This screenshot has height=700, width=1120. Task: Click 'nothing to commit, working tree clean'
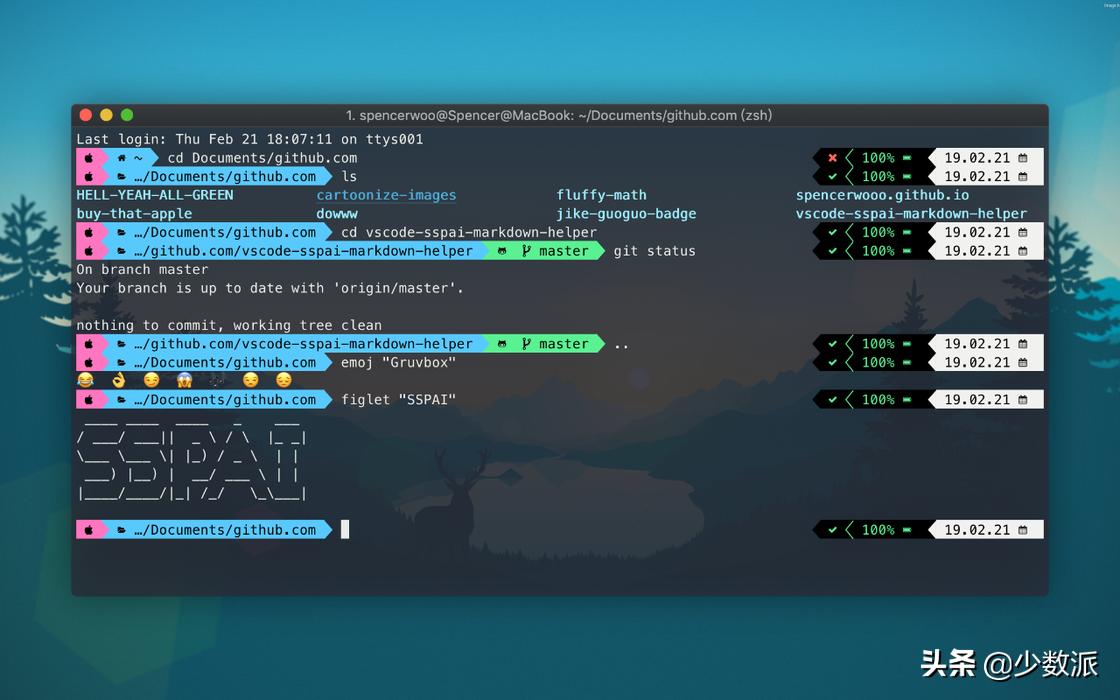(229, 325)
